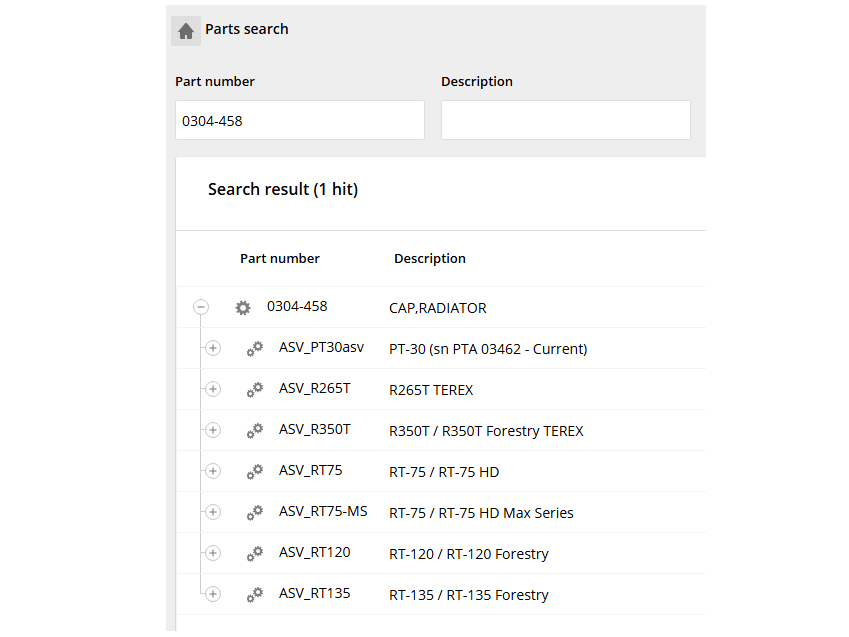
Task: Click into the Description search field
Action: click(x=565, y=120)
